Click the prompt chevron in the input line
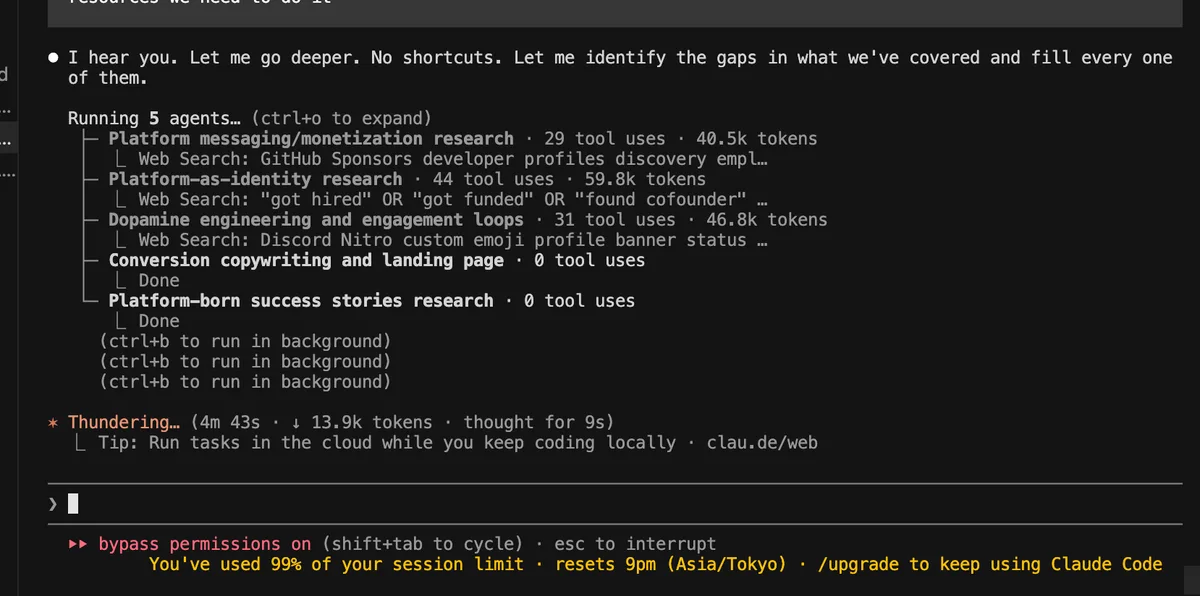The width and height of the screenshot is (1200, 596). pyautogui.click(x=53, y=505)
